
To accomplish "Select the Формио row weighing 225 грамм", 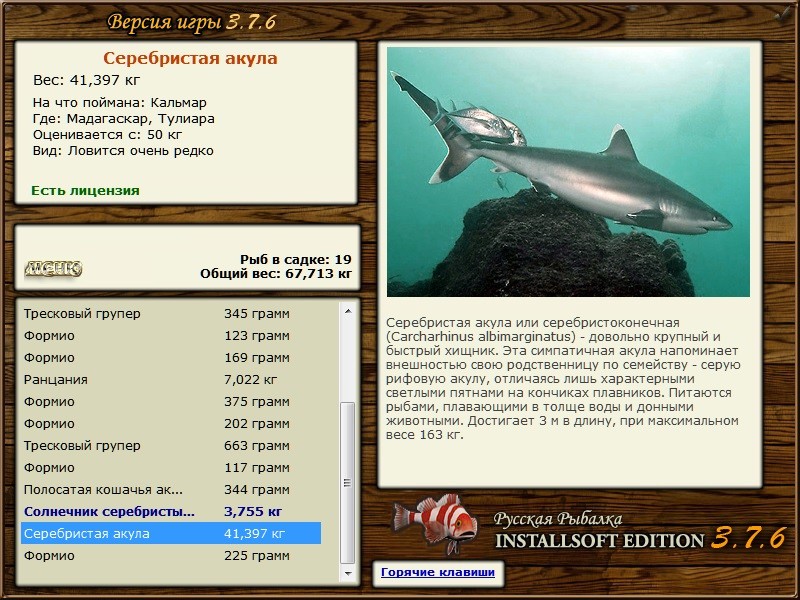I will (171, 555).
